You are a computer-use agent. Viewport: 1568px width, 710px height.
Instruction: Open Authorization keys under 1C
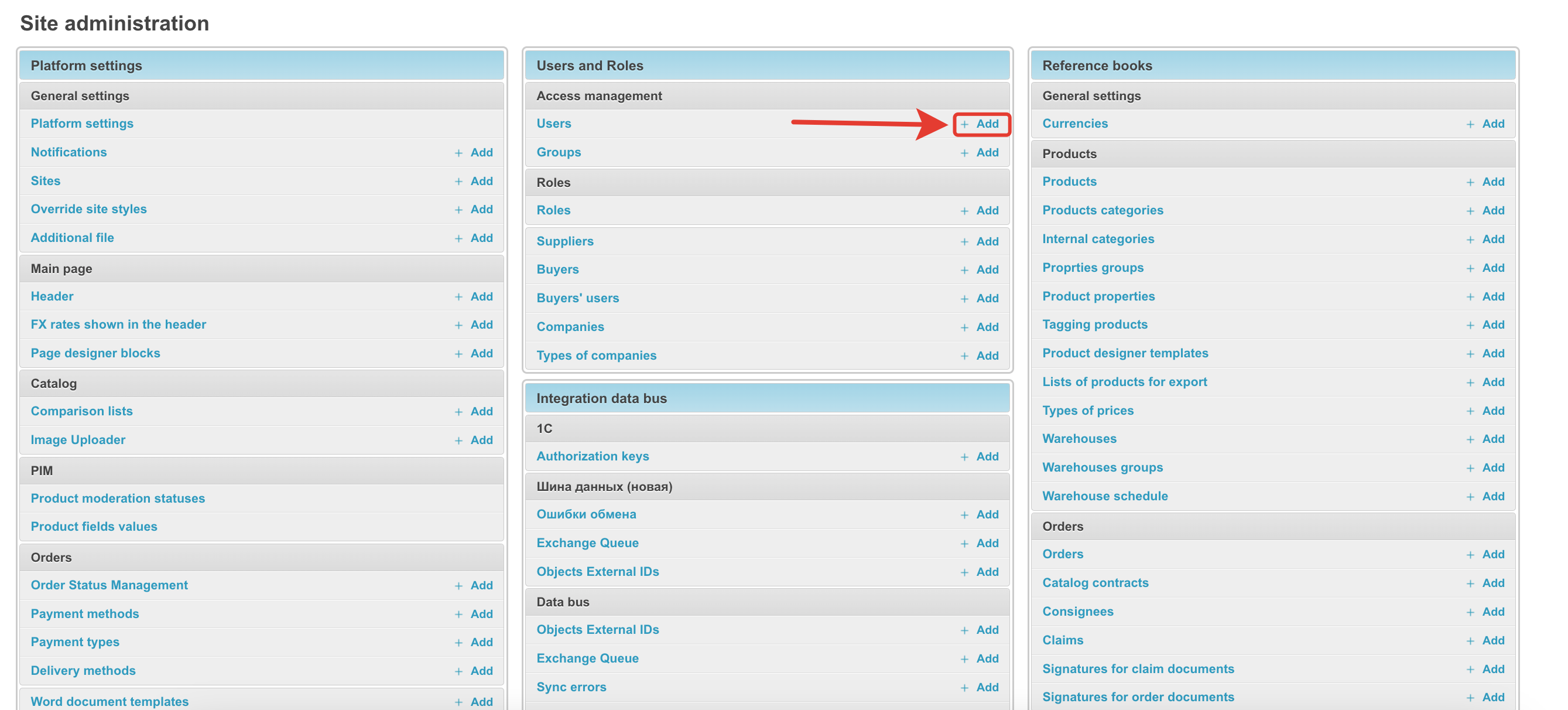[x=593, y=456]
